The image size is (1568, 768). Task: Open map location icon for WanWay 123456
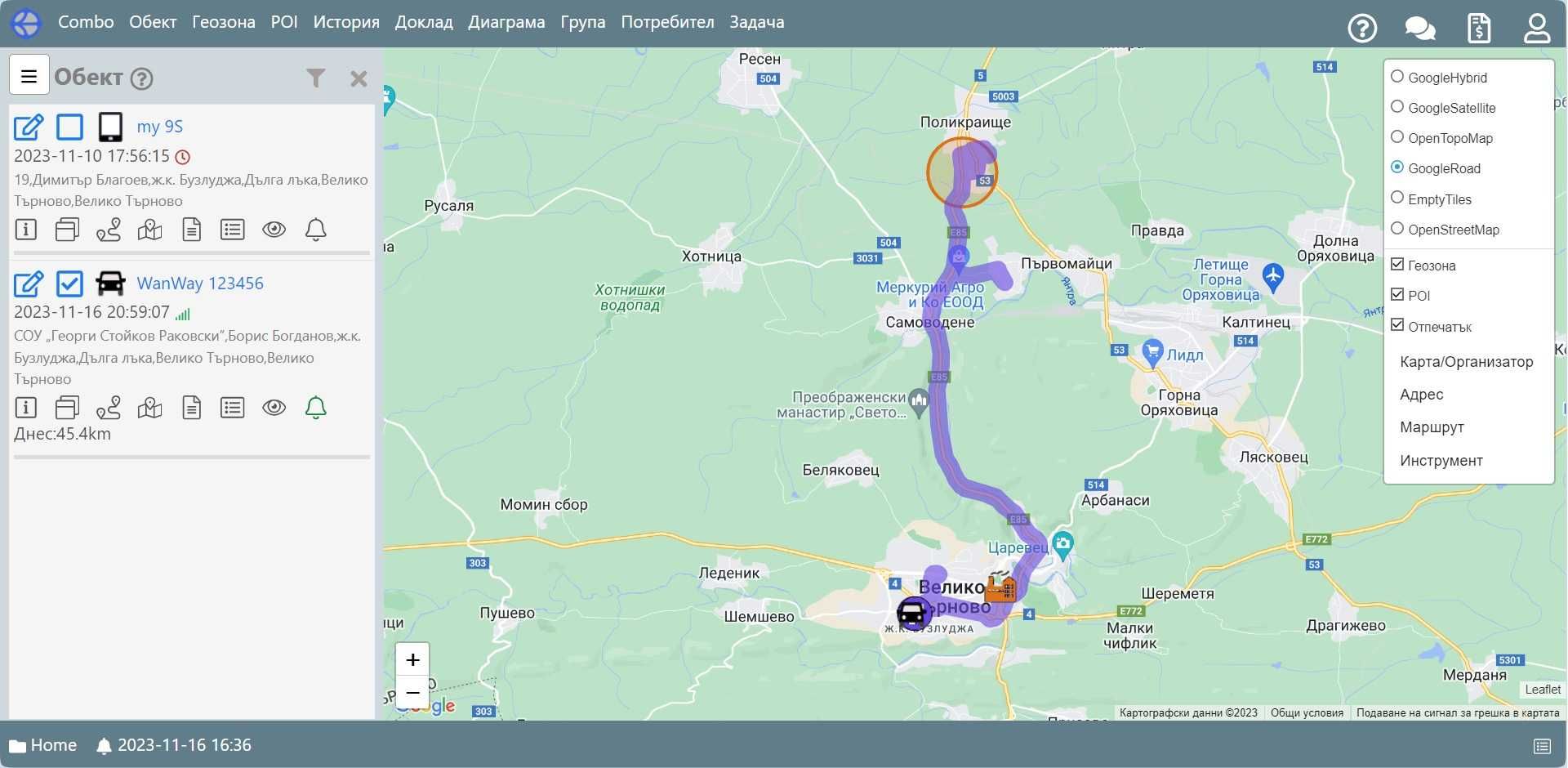[x=150, y=407]
